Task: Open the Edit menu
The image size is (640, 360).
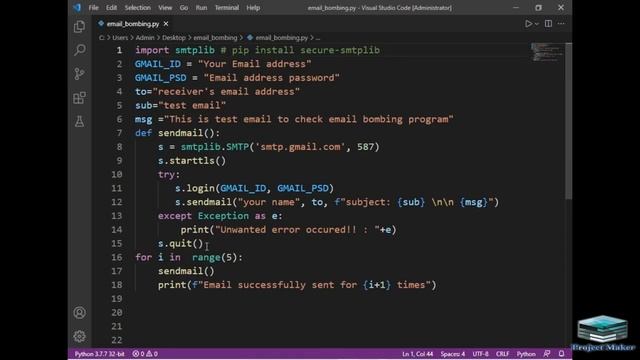Action: point(111,7)
